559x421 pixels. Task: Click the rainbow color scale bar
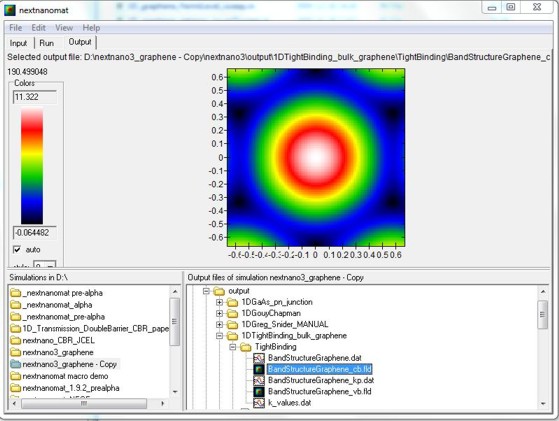(32, 166)
